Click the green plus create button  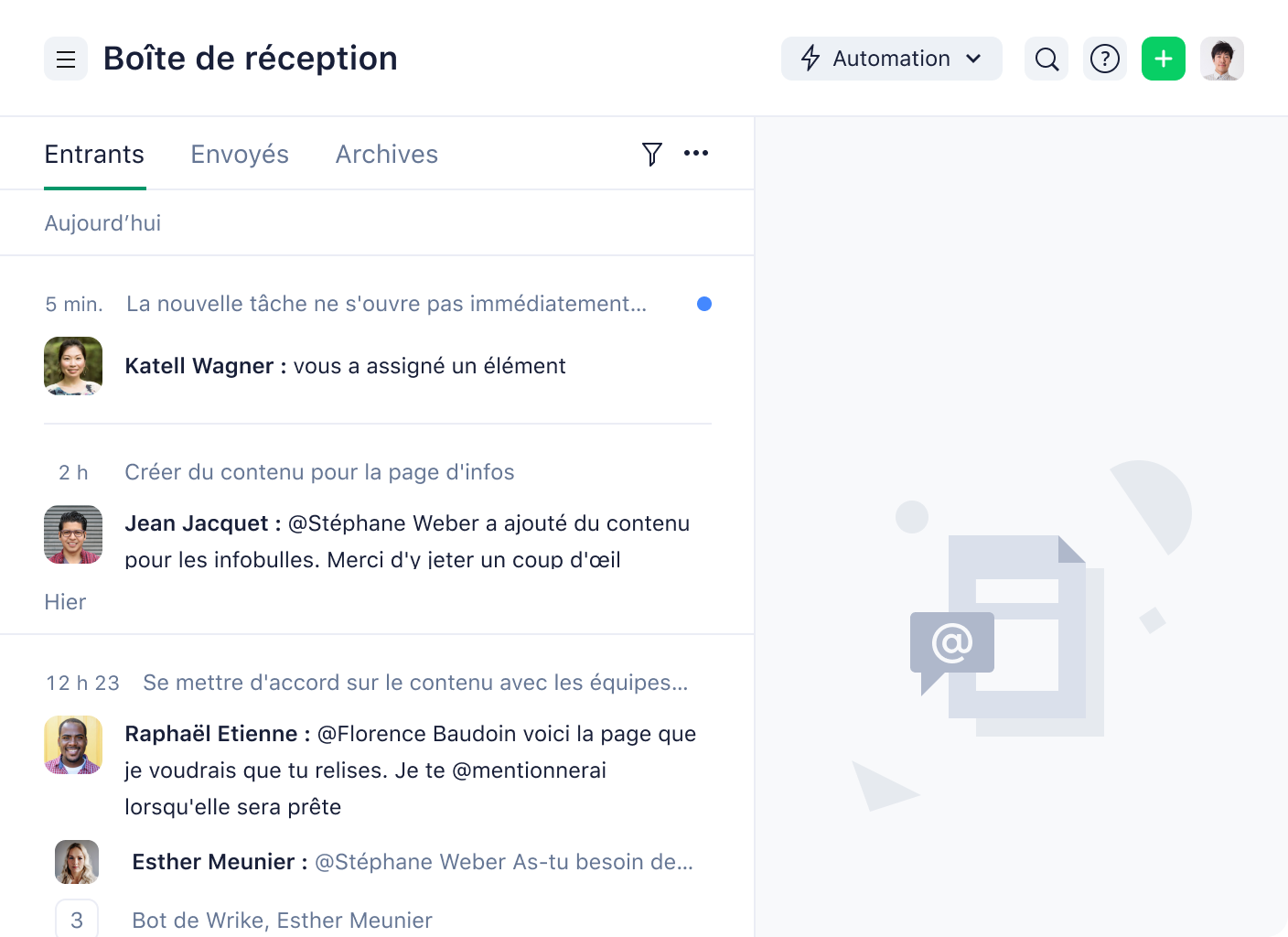(x=1164, y=59)
